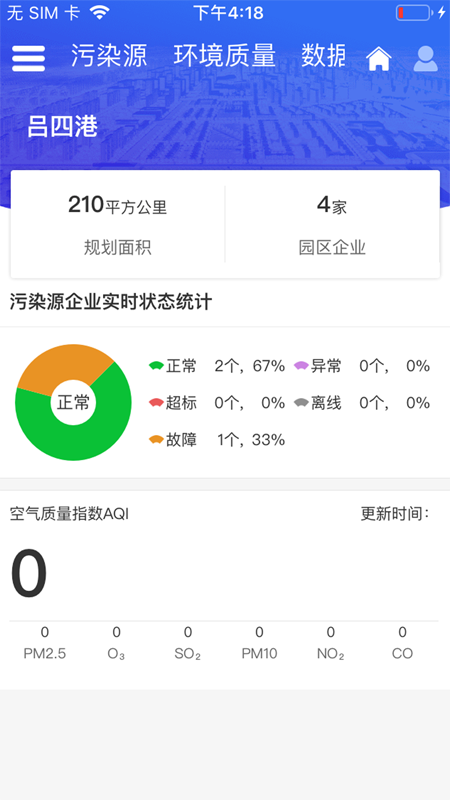
Task: Open the 数据 tab
Action: coord(323,56)
